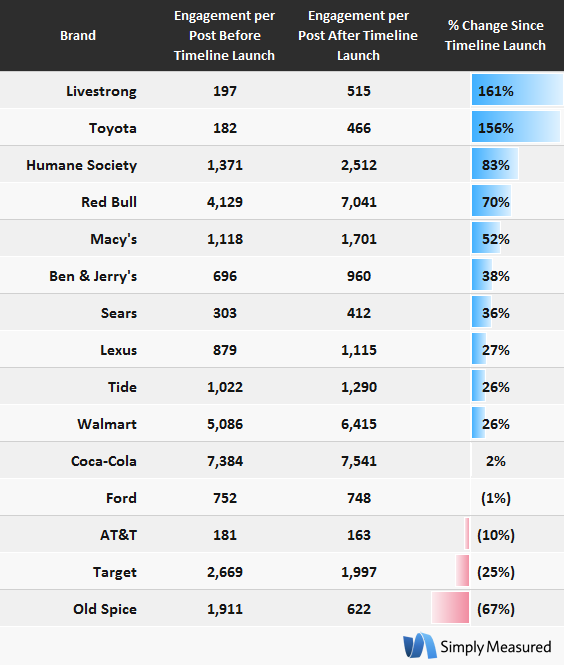Screen dimensions: 564x665
Task: Click the Target red negative bar
Action: [x=463, y=571]
